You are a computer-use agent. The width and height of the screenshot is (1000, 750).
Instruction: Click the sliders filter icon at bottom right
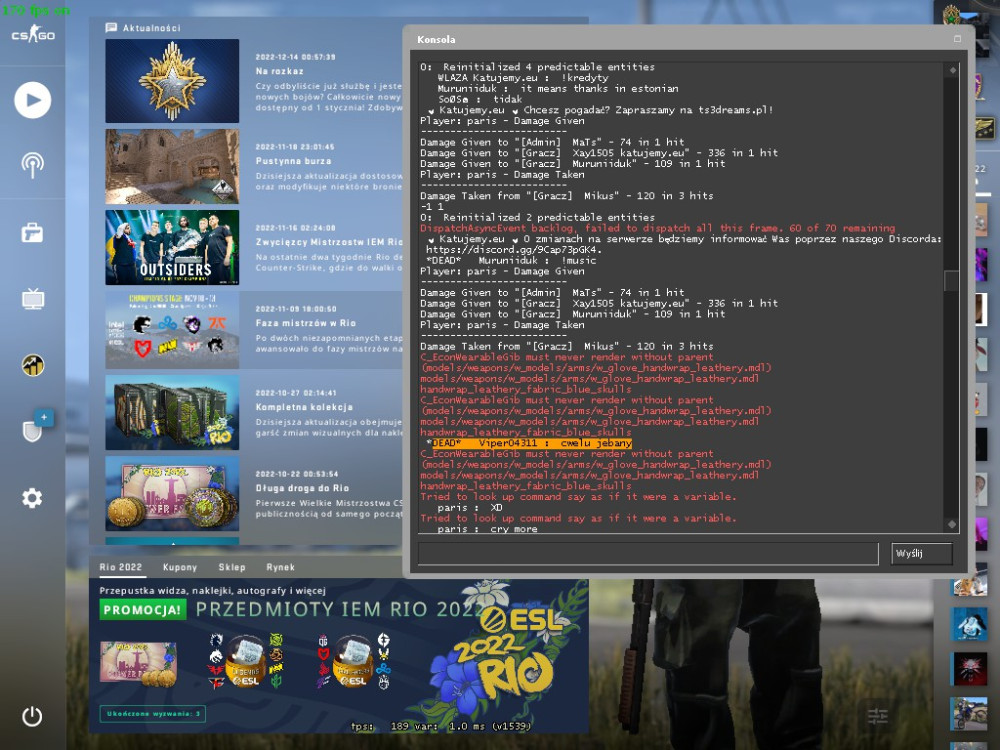coord(878,716)
